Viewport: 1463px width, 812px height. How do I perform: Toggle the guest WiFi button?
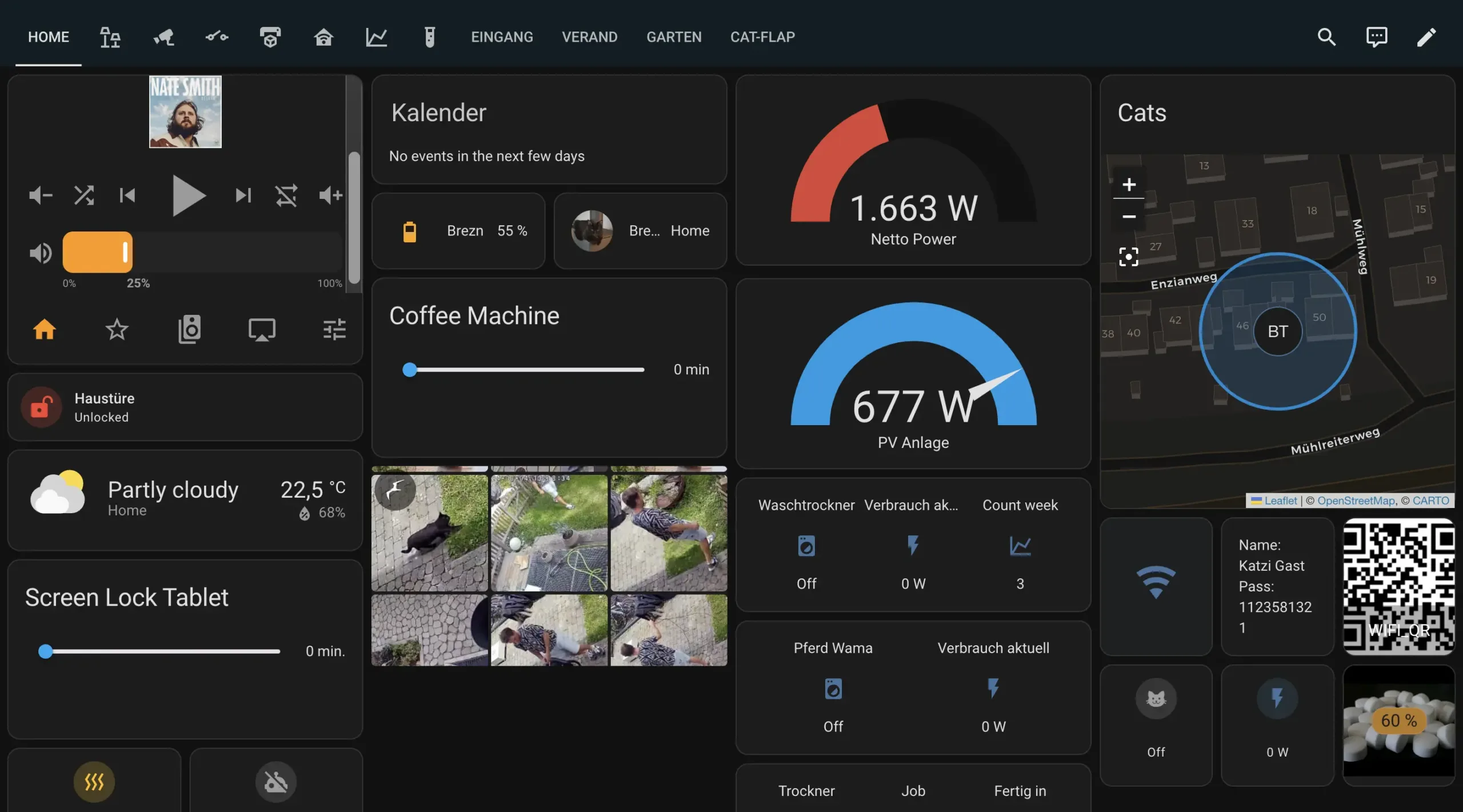pyautogui.click(x=1156, y=586)
